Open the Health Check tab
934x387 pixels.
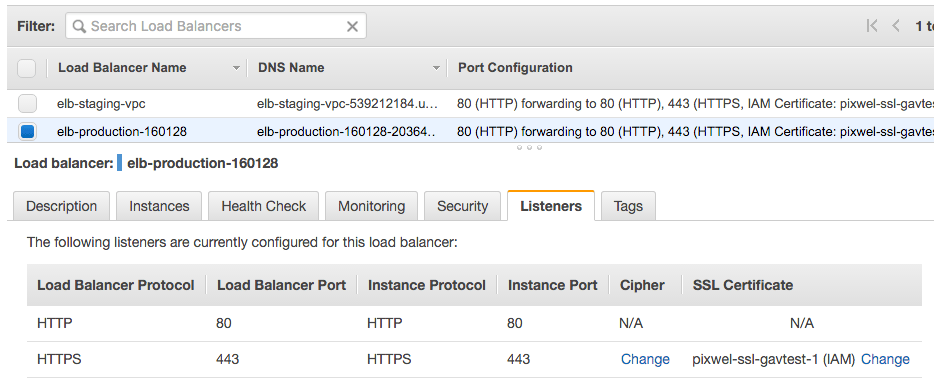263,206
